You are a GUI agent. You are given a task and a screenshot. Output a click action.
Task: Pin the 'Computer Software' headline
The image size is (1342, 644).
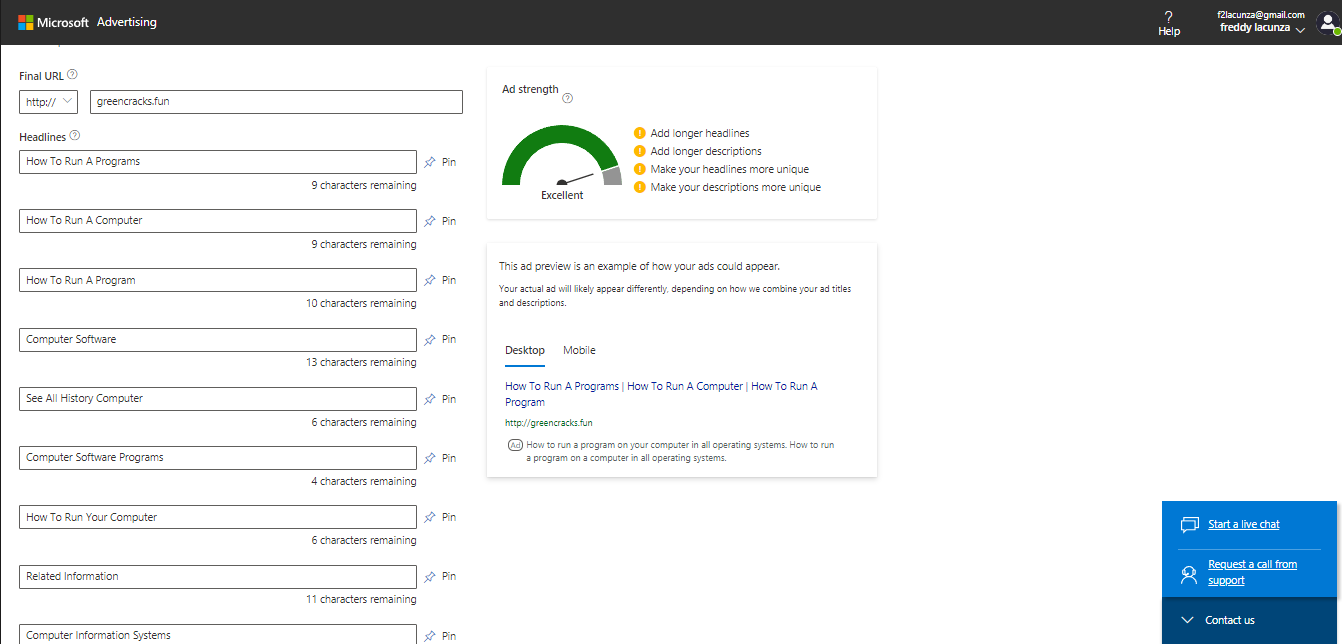coord(440,339)
